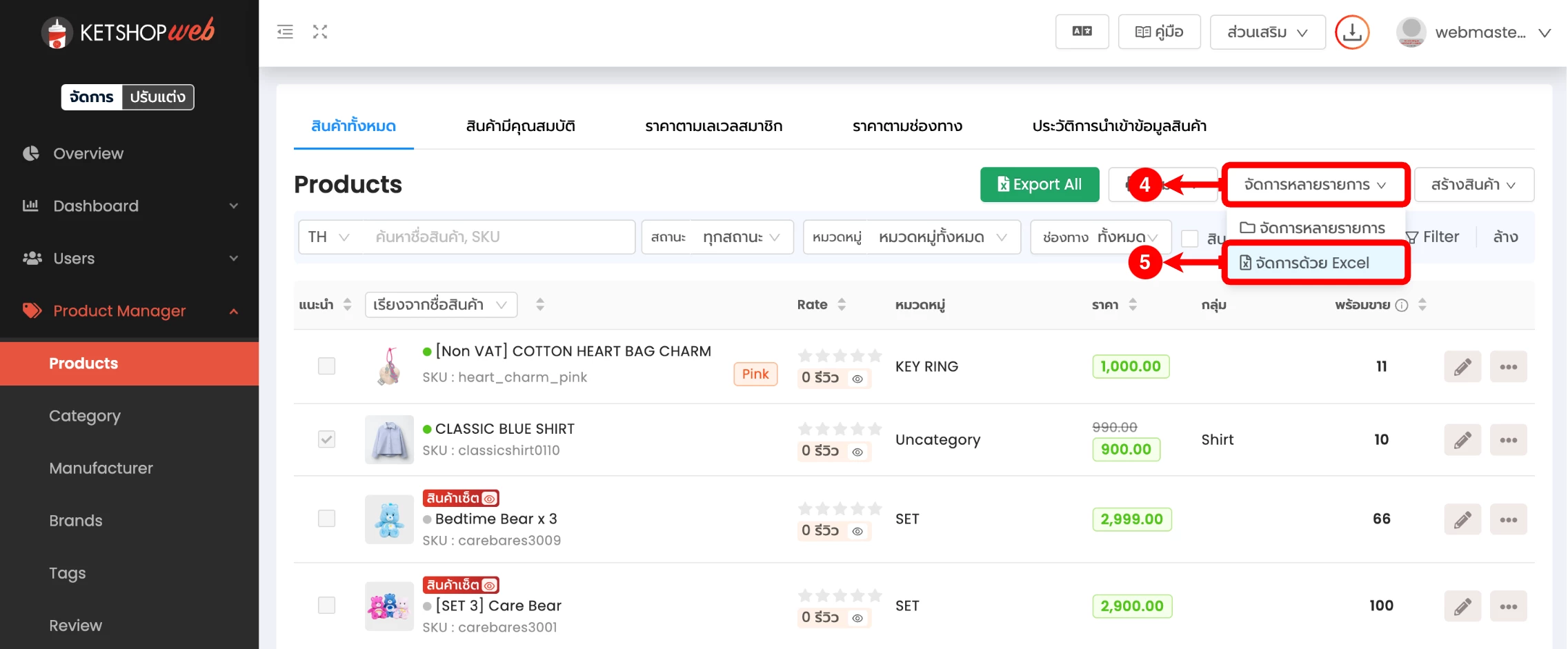Check the COTTON HEART BAG CHARM checkbox
The image size is (1568, 649).
pos(326,366)
